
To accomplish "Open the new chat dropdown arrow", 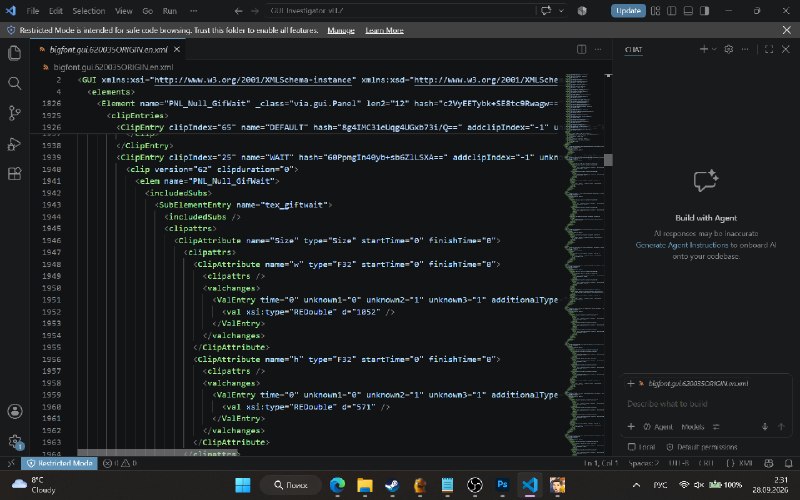I will point(714,49).
